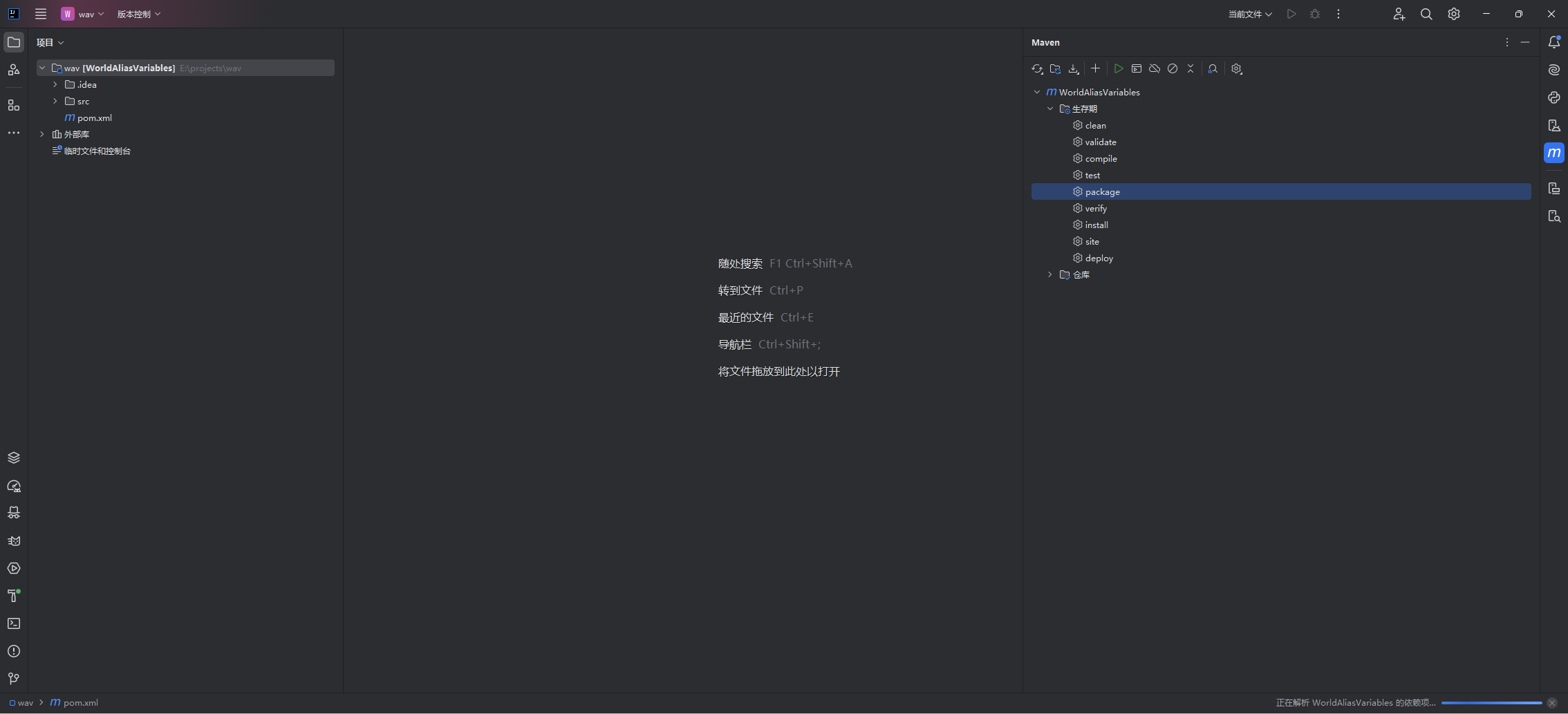This screenshot has width=1568, height=714.
Task: Run the selected Maven build
Action: [1118, 69]
